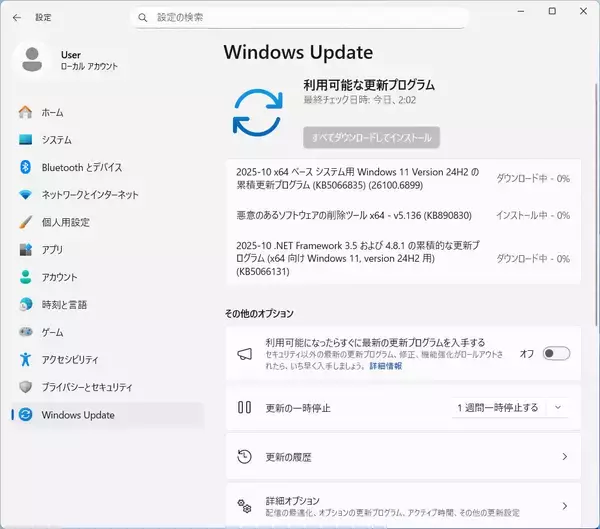Open ネットワークとインターネット settings
Image resolution: width=600 pixels, height=529 pixels.
(x=108, y=195)
